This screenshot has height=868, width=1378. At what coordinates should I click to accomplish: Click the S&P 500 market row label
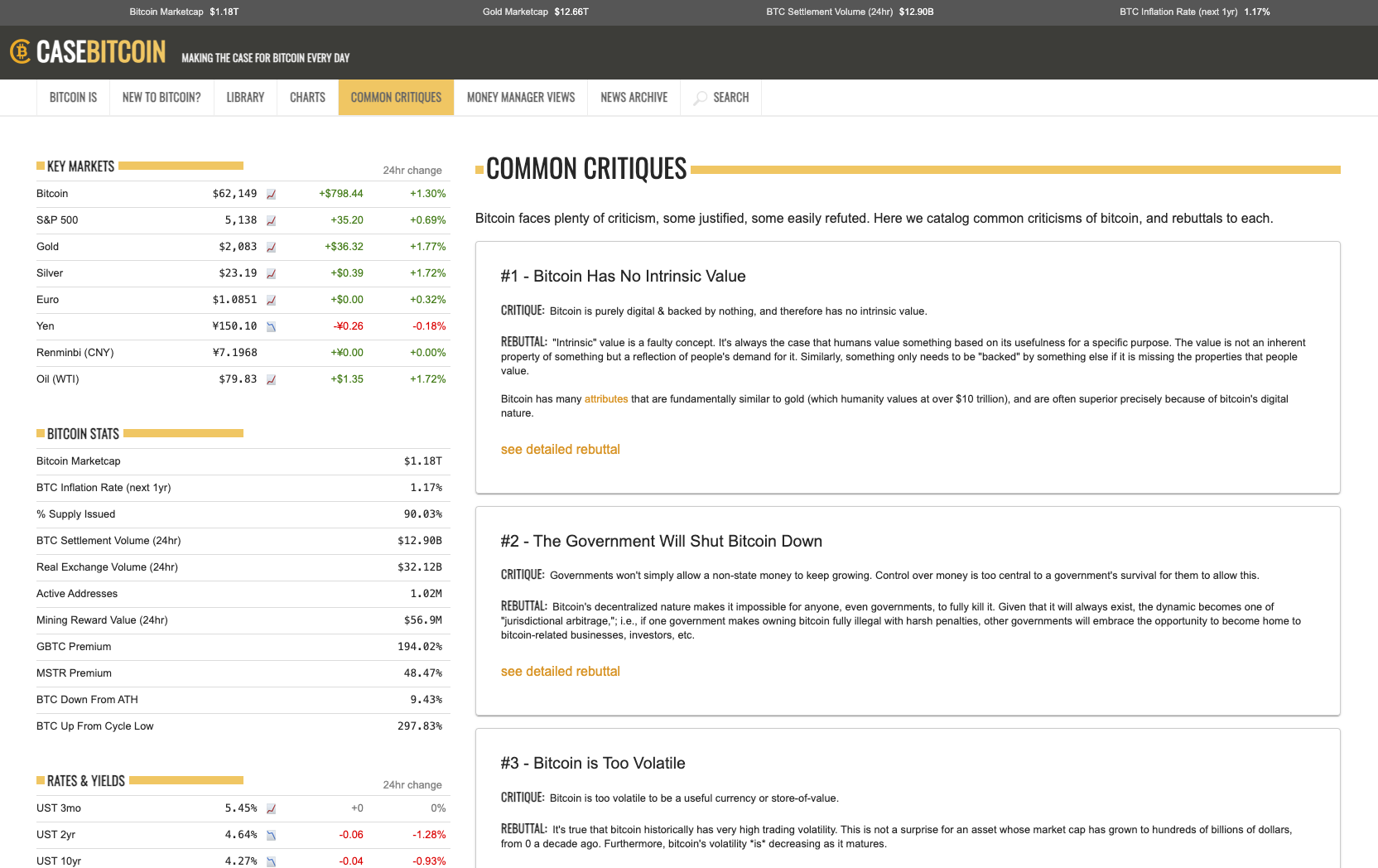tap(57, 220)
